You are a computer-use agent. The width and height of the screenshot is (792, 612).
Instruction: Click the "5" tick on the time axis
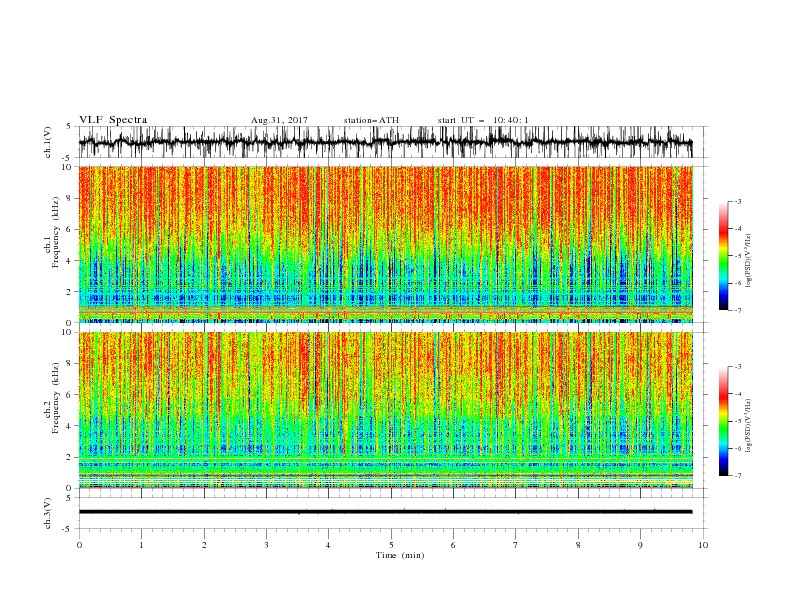[391, 545]
